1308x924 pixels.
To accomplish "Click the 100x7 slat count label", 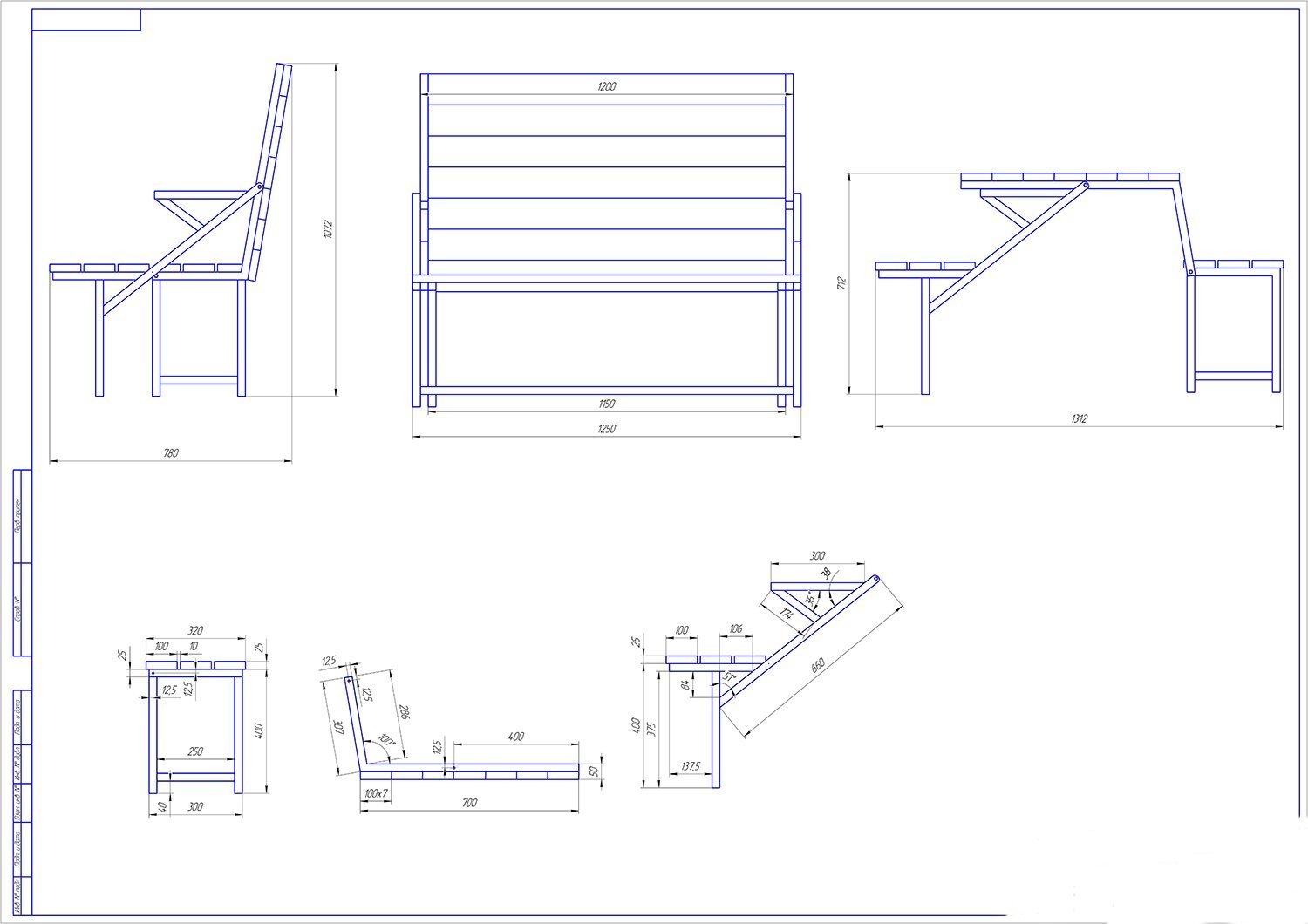I will tap(377, 793).
